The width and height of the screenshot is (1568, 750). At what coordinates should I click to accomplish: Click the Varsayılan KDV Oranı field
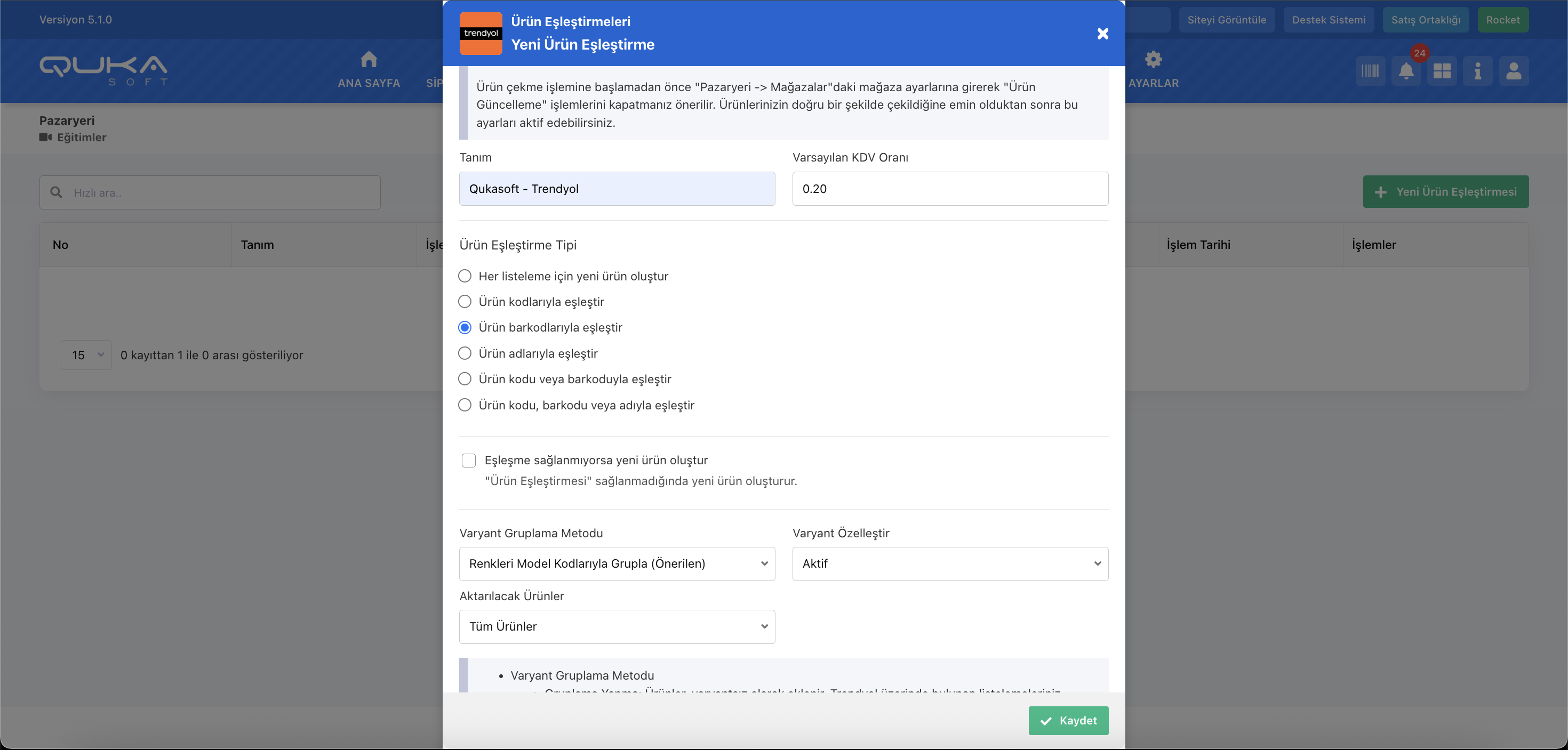point(949,189)
